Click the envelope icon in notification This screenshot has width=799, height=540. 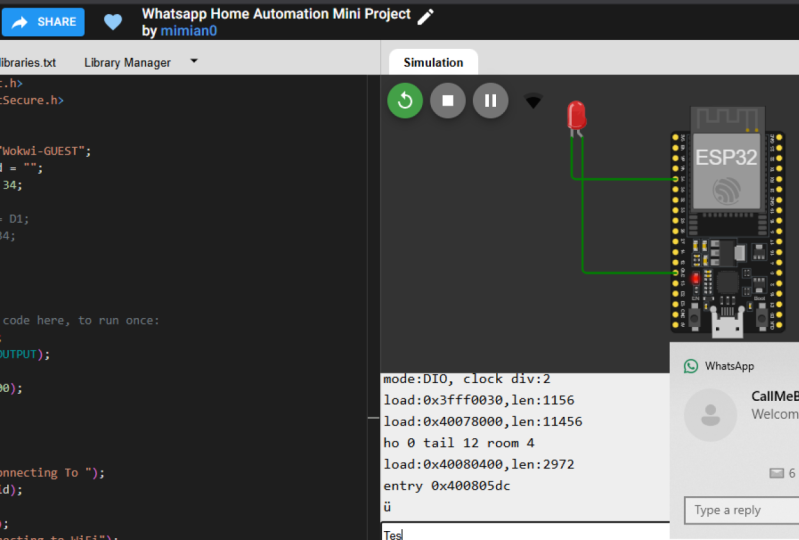777,473
